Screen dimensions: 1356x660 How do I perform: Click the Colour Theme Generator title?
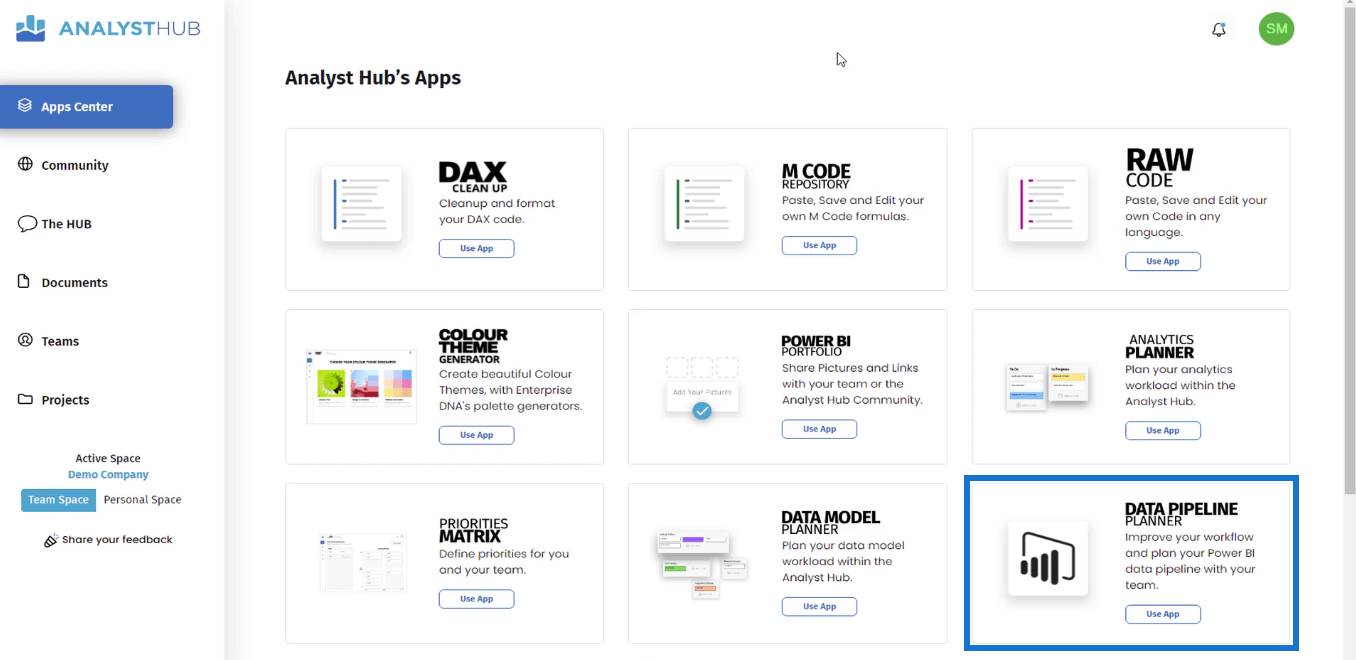[473, 346]
